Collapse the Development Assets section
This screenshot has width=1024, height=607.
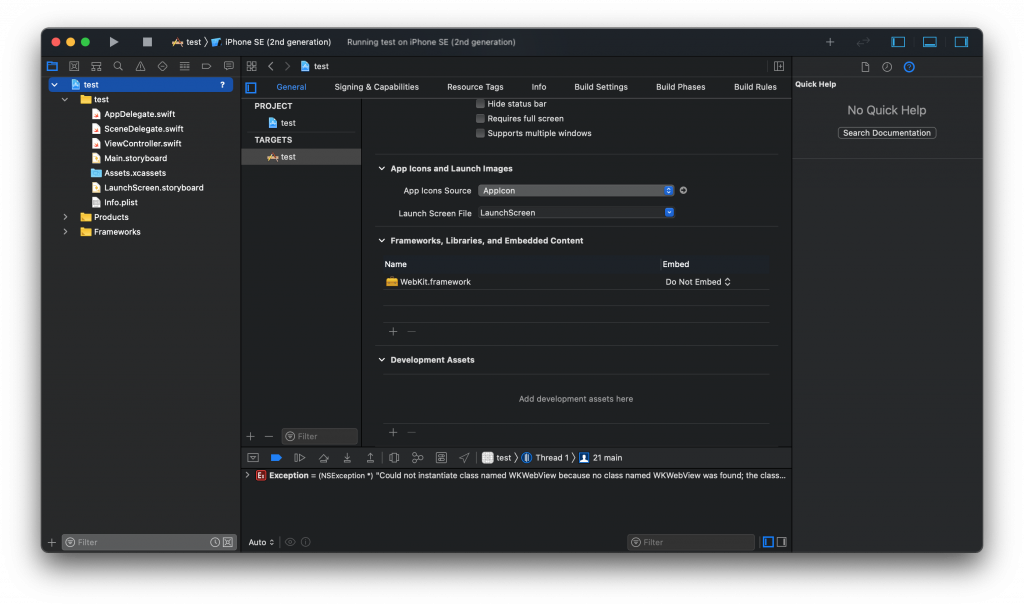(x=382, y=360)
